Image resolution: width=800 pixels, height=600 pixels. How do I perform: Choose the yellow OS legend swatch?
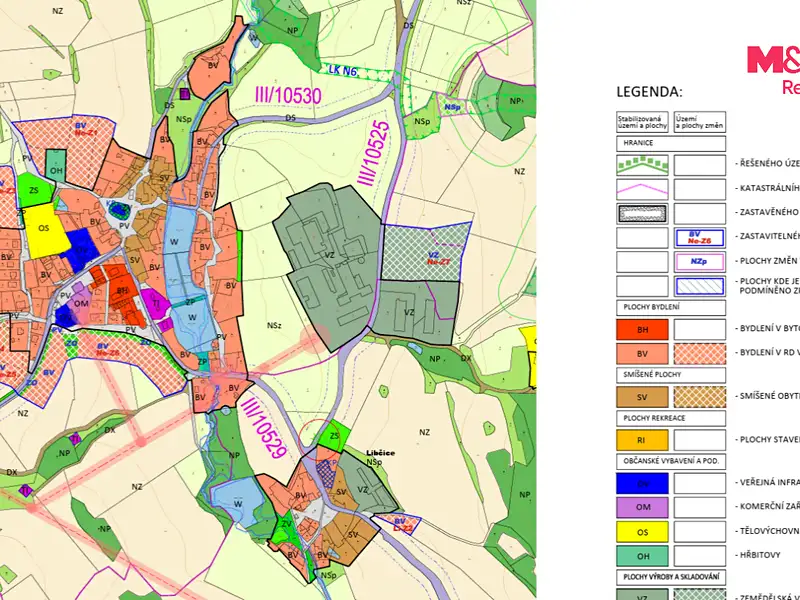point(642,532)
